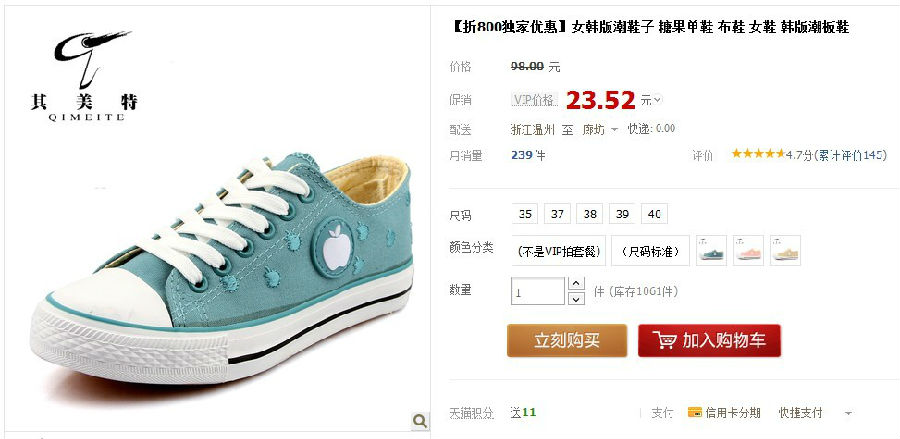The height and width of the screenshot is (439, 900).
Task: Click the credit card installment icon
Action: pos(694,412)
